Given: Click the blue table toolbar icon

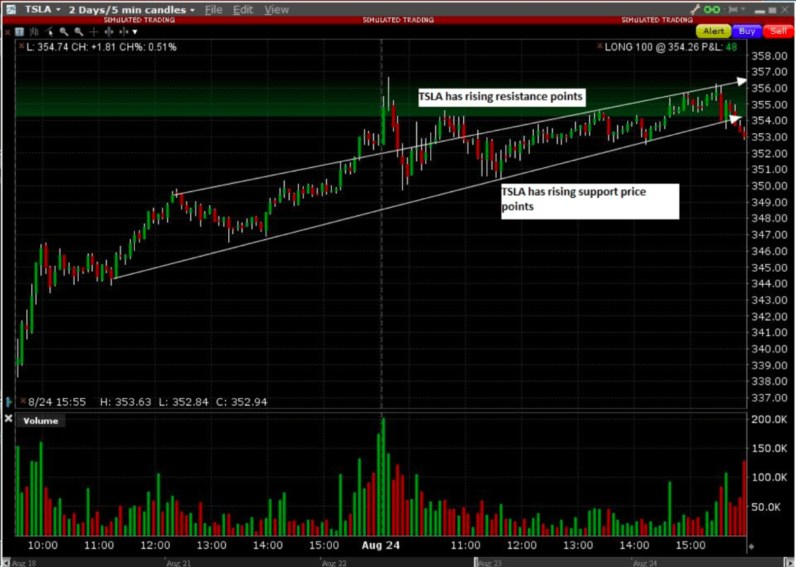Looking at the screenshot, I should [x=19, y=31].
